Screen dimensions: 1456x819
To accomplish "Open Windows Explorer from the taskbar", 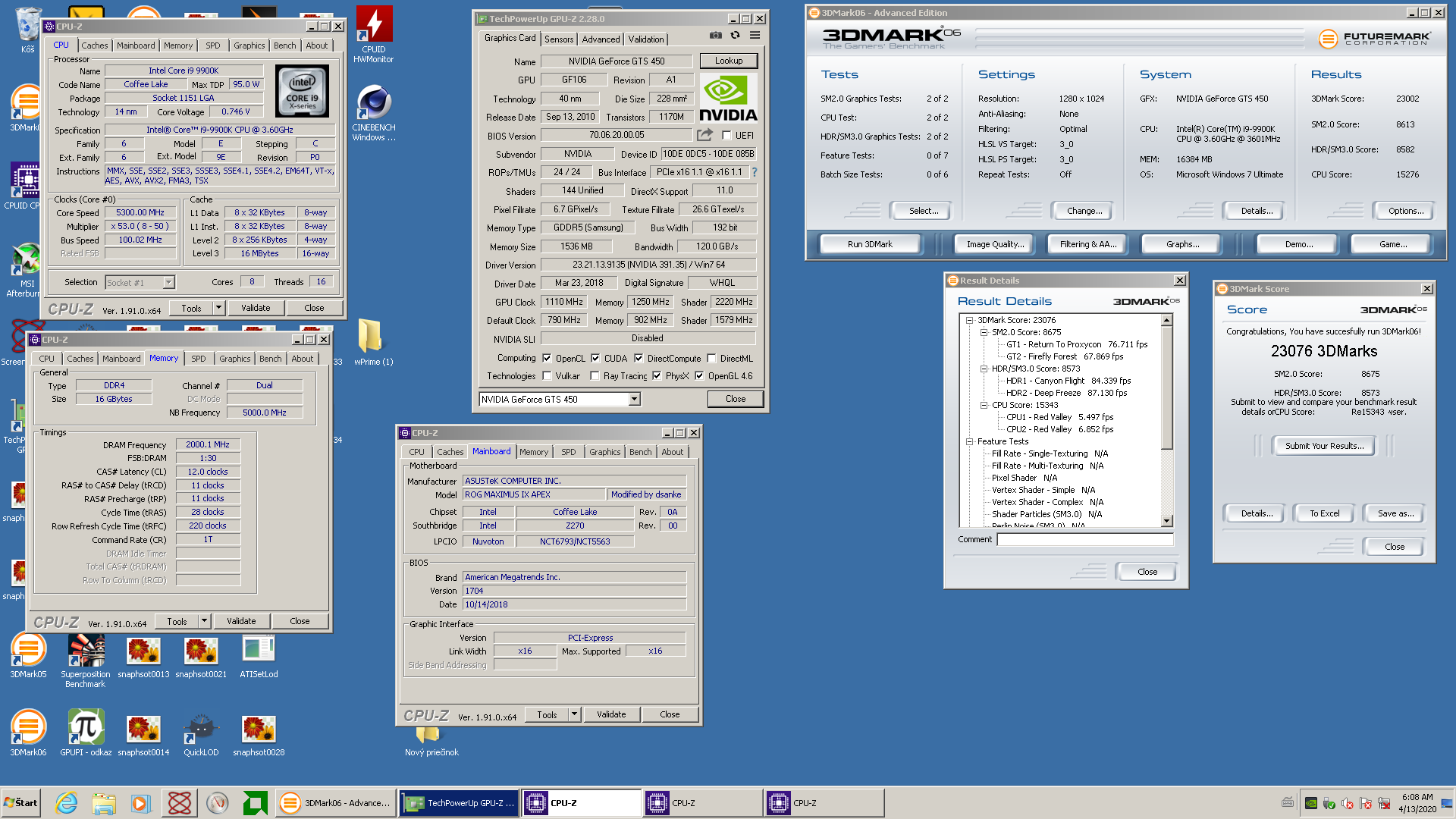I will coord(104,803).
